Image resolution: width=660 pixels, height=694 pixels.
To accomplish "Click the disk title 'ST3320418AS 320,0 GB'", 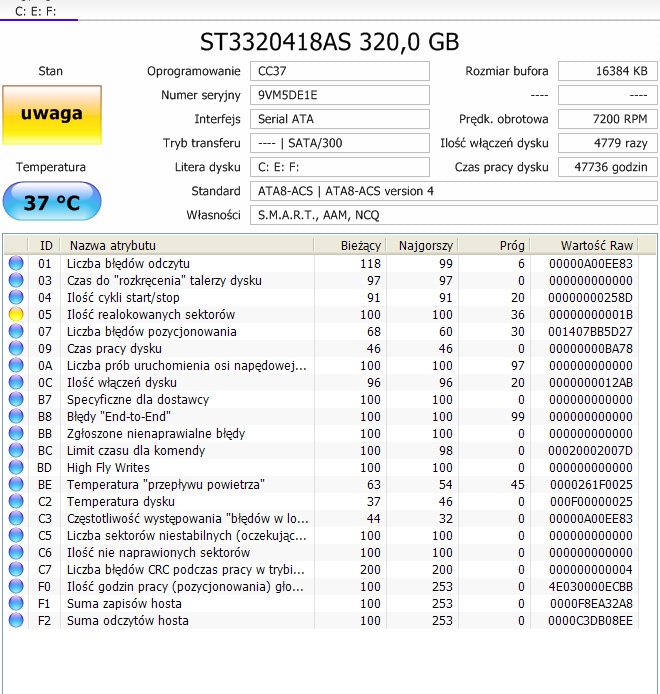I will click(x=329, y=42).
